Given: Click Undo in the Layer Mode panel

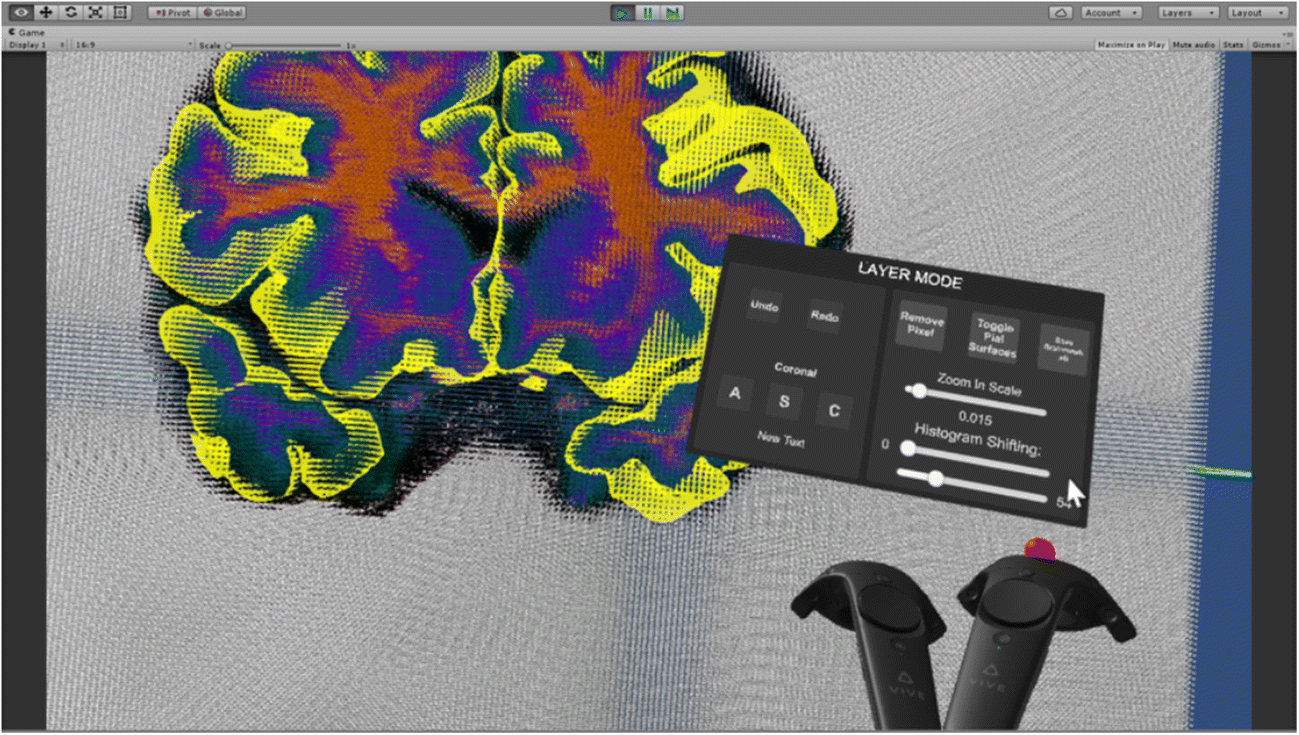Looking at the screenshot, I should point(764,307).
